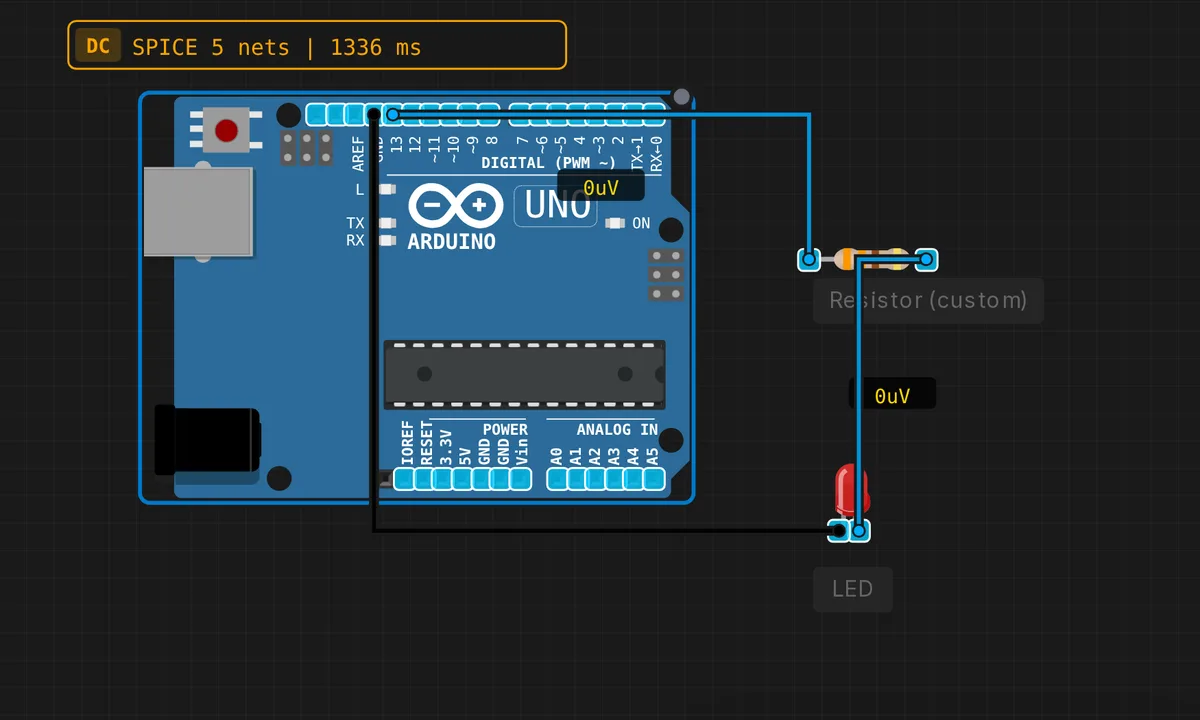The width and height of the screenshot is (1200, 720).
Task: Click digital pin 13 with blue wire
Action: pos(393,114)
